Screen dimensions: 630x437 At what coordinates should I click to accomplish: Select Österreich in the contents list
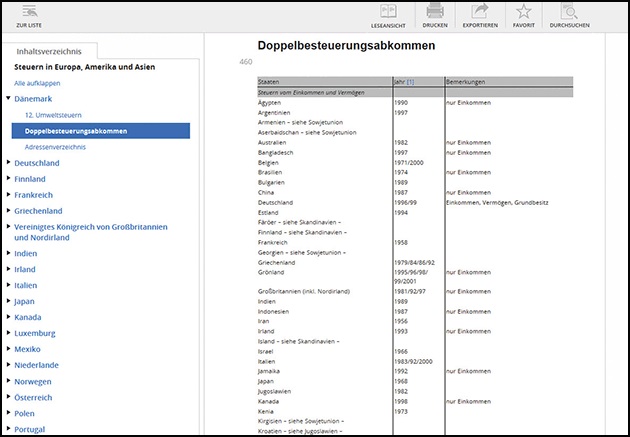35,397
